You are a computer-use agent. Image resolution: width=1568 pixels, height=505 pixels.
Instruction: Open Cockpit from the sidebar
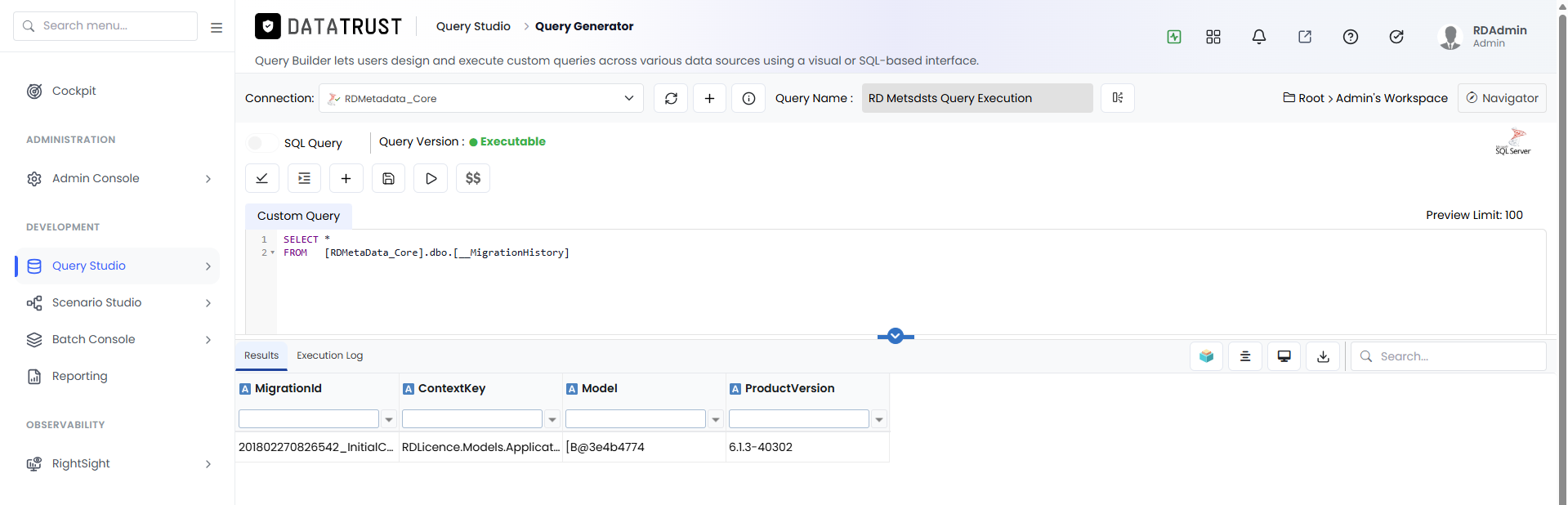pyautogui.click(x=74, y=91)
